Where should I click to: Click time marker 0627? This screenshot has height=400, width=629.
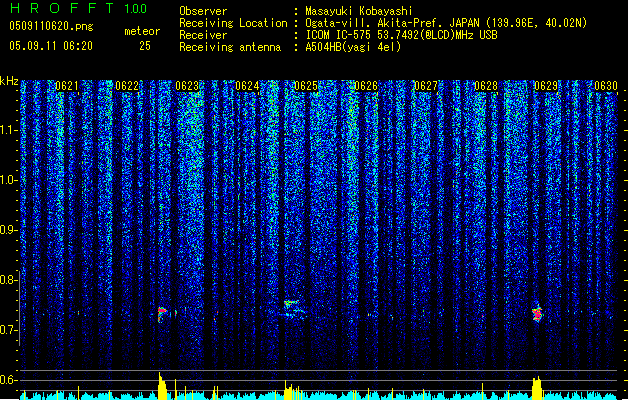tap(426, 86)
